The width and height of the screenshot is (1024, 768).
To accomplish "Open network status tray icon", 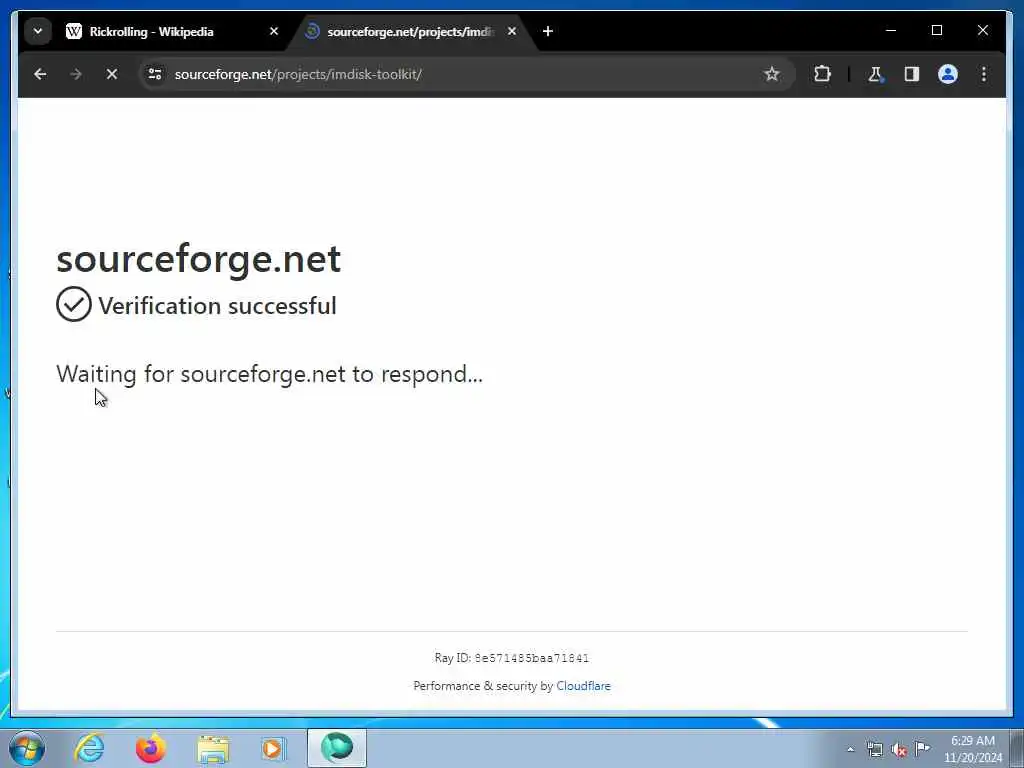I will click(874, 749).
